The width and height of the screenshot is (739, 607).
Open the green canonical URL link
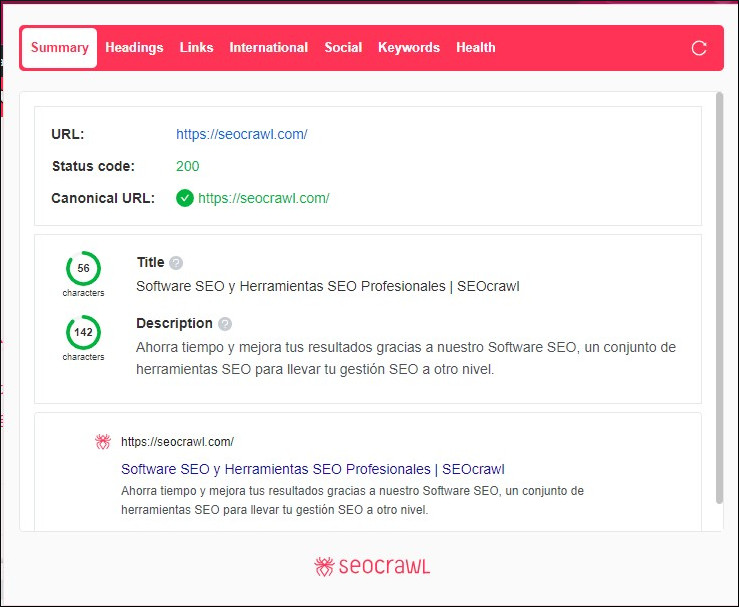[263, 198]
